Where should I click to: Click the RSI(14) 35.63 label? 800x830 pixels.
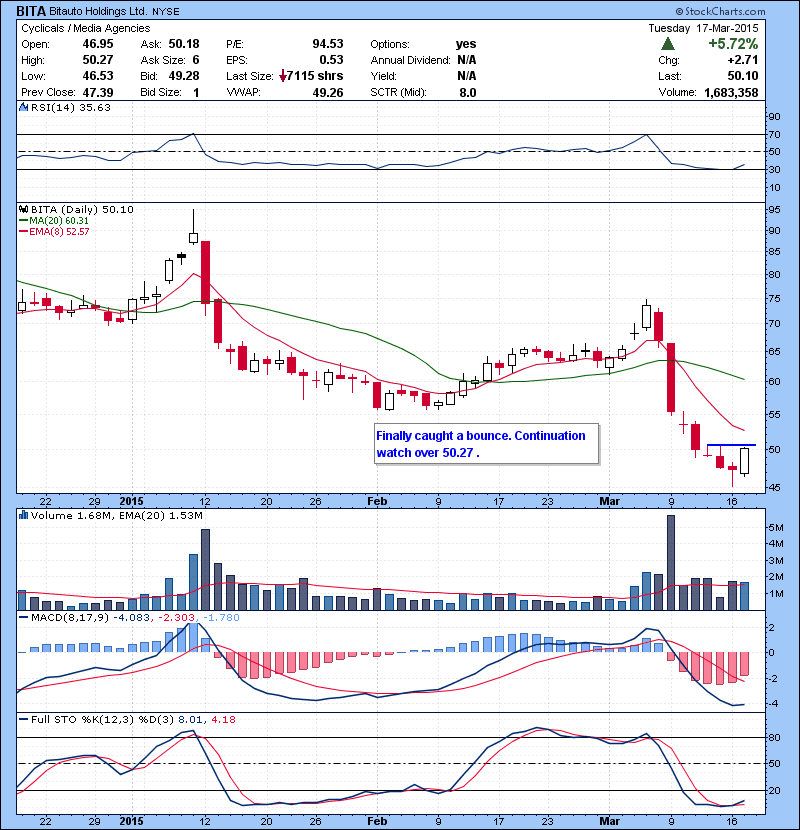pos(71,107)
